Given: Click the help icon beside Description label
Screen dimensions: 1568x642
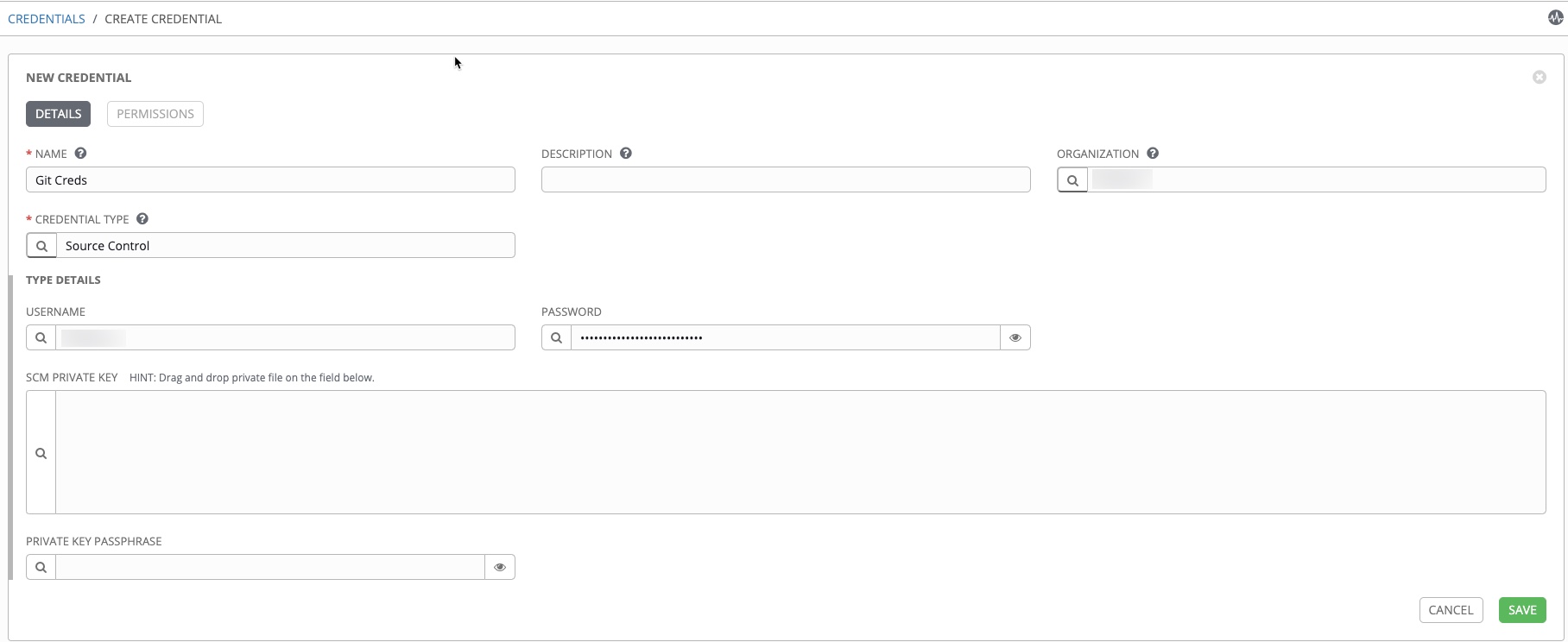Looking at the screenshot, I should 626,154.
